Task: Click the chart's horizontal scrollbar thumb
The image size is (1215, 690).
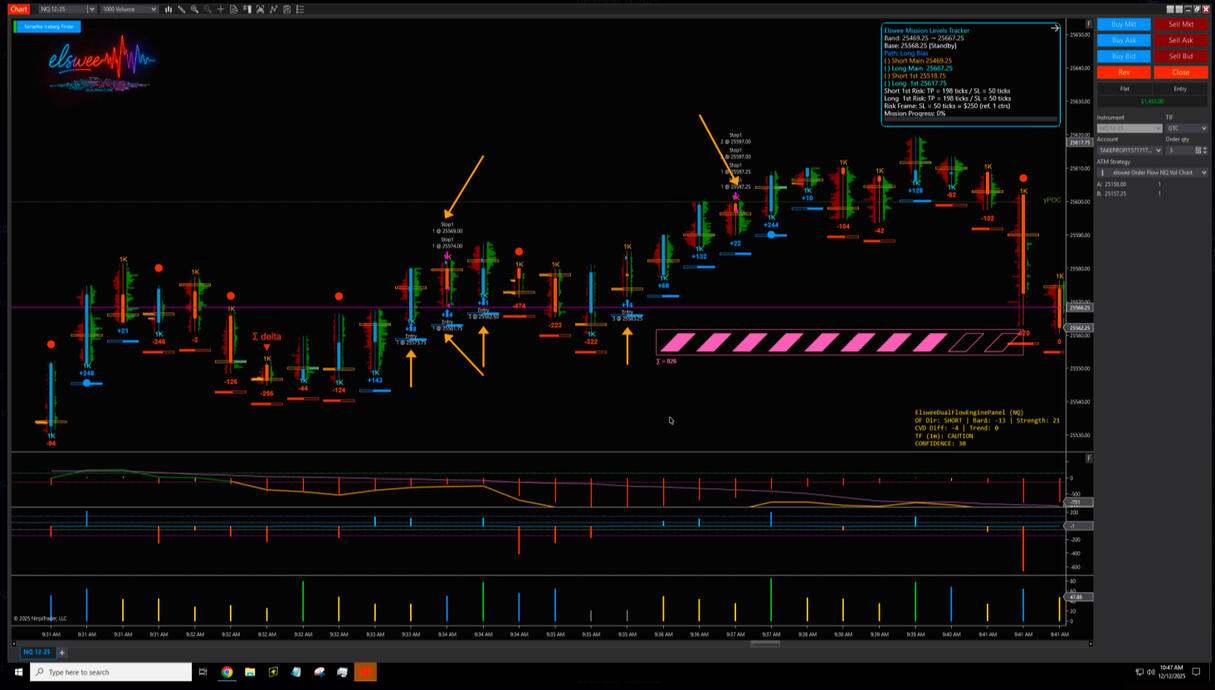Action: coord(765,643)
